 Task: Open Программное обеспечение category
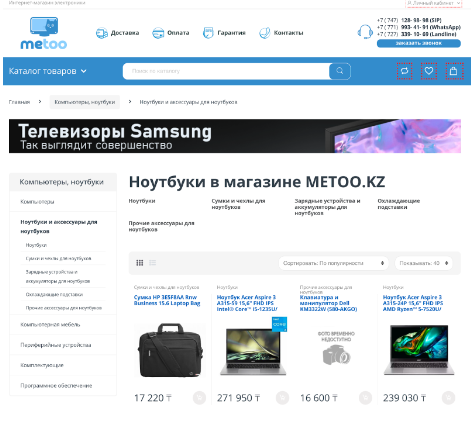(x=56, y=386)
